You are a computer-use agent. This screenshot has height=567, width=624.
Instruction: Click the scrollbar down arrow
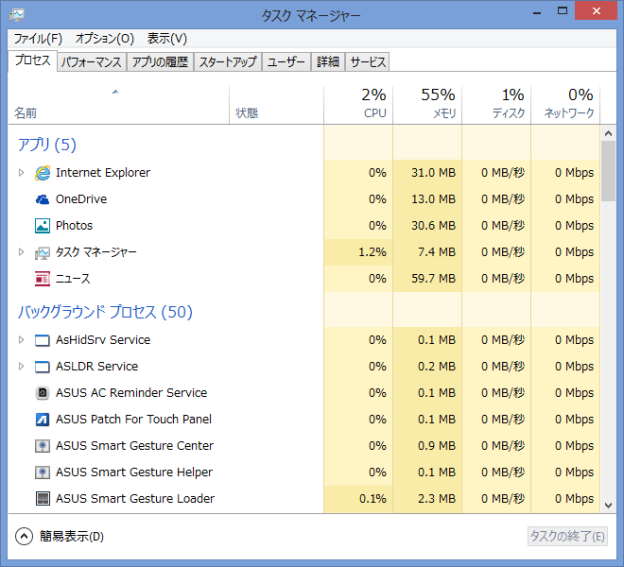click(608, 505)
